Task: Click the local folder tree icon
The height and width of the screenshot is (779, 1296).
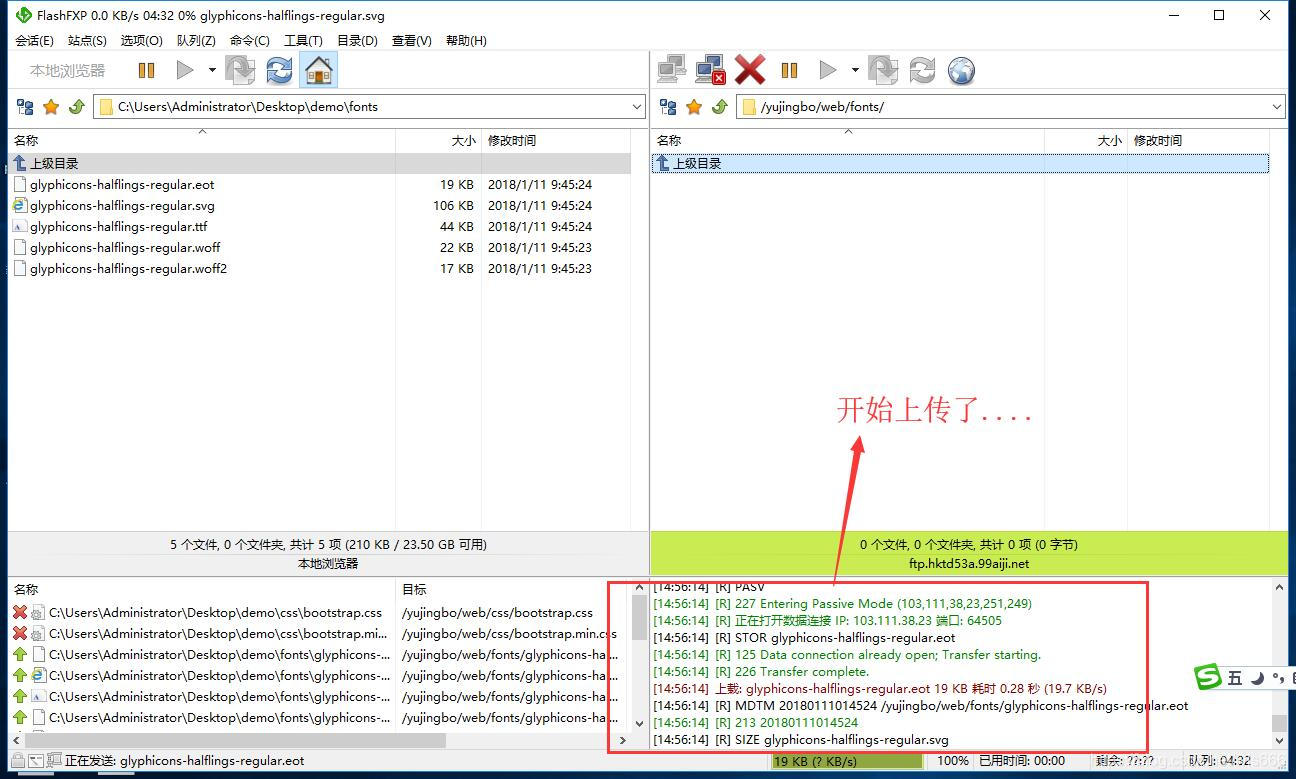Action: point(25,106)
